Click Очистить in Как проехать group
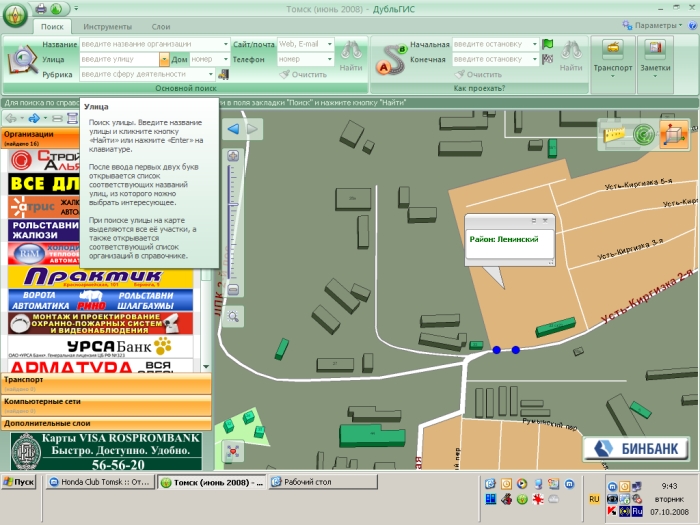Image resolution: width=700 pixels, height=525 pixels. (x=478, y=75)
